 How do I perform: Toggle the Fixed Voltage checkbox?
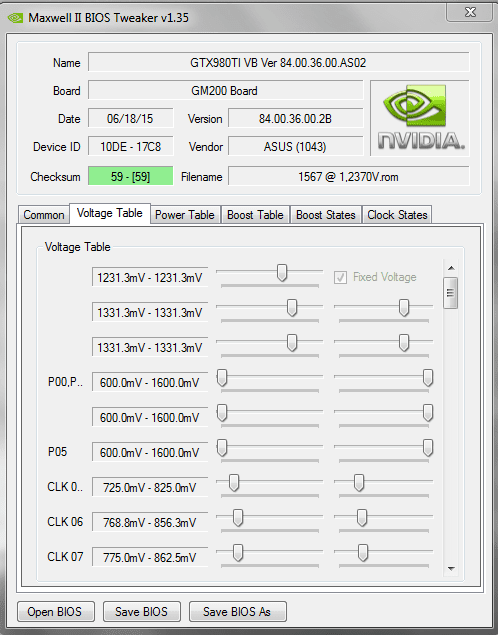[340, 277]
